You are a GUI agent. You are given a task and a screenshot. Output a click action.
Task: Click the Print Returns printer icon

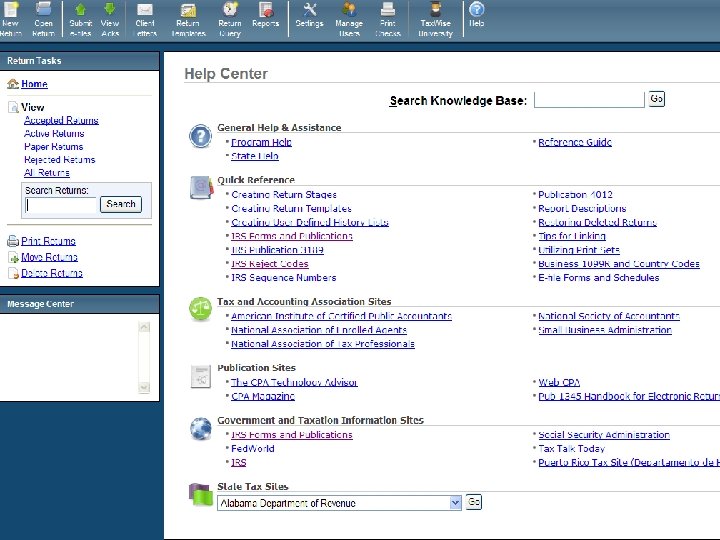point(13,241)
